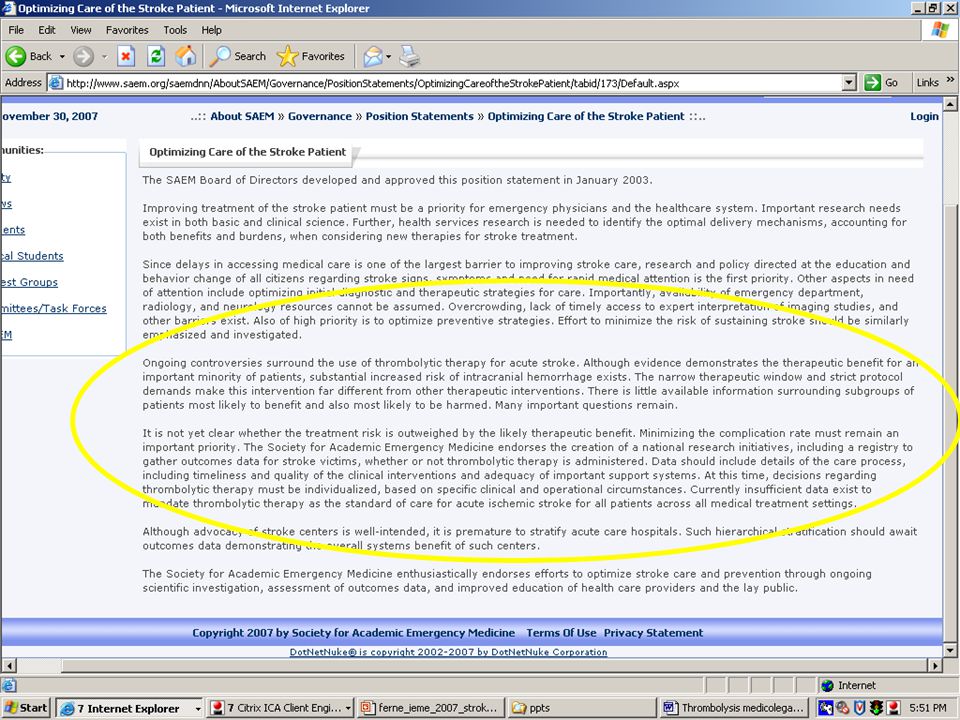Open ppts folder taskbar item
Viewport: 960px width, 720px height.
click(583, 708)
